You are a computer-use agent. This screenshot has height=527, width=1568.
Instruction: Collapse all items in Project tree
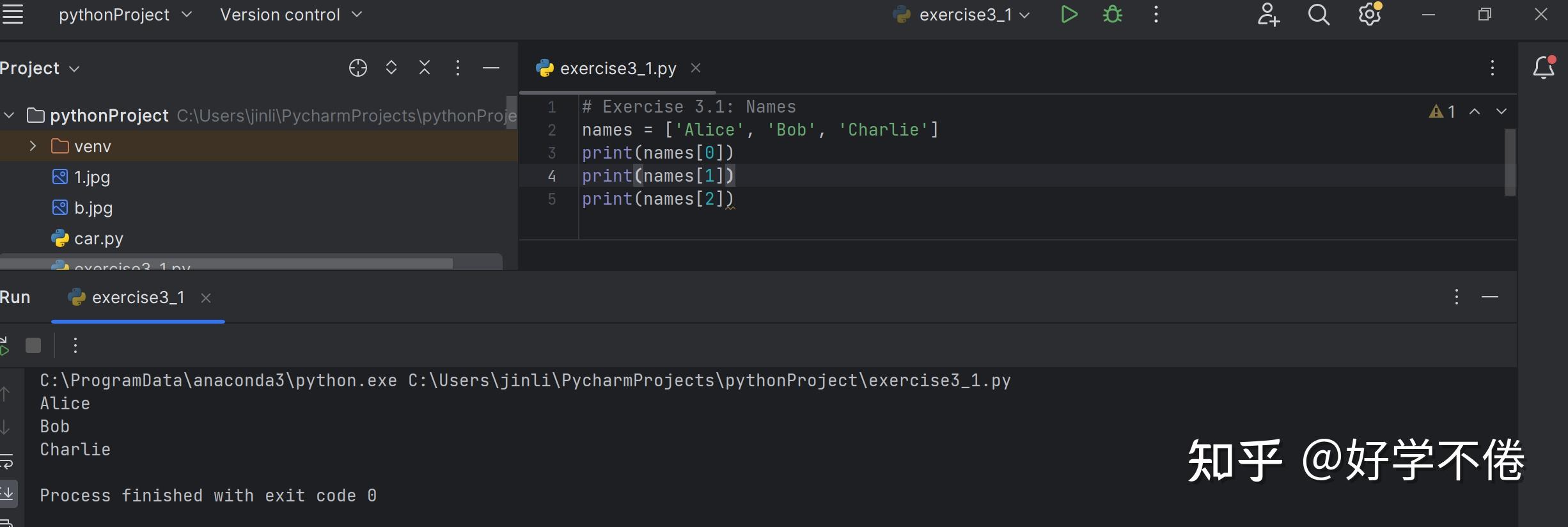click(x=425, y=68)
